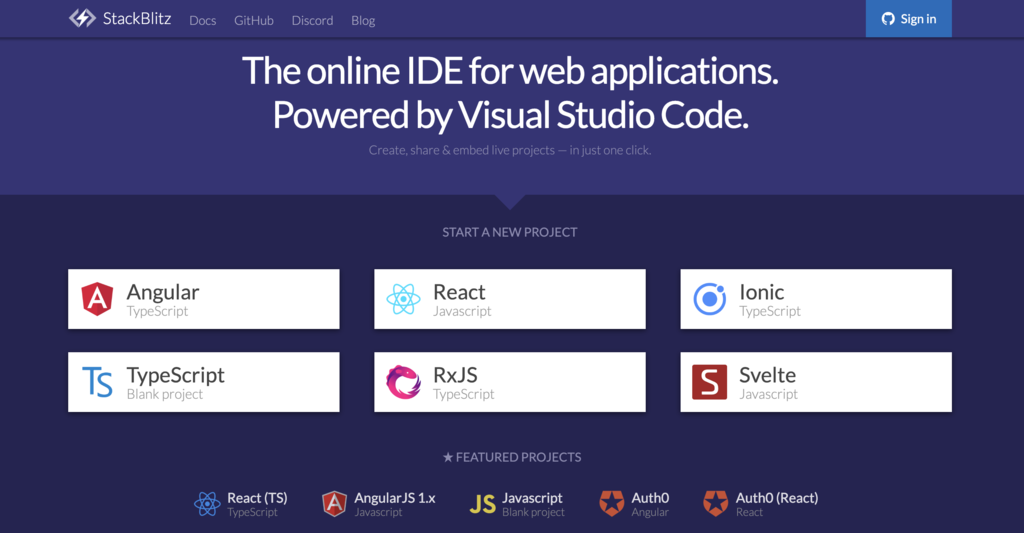Click the StackBlitz brand name text
This screenshot has height=533, width=1024.
(136, 18)
